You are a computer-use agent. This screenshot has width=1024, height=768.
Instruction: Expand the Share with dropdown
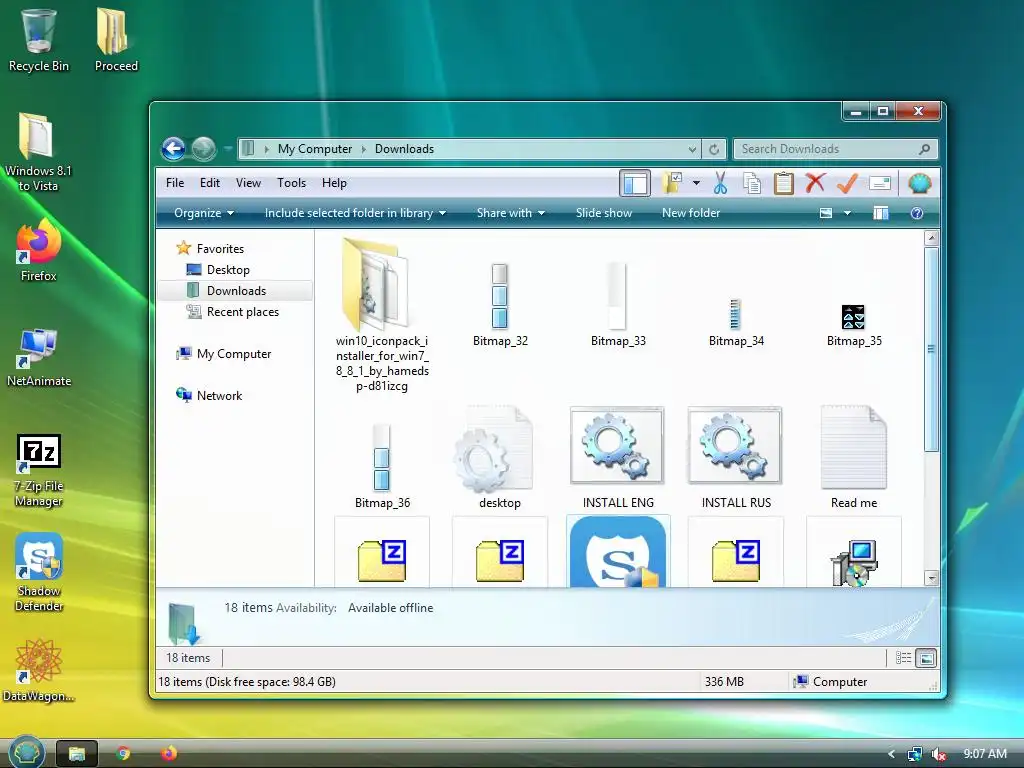click(x=511, y=213)
